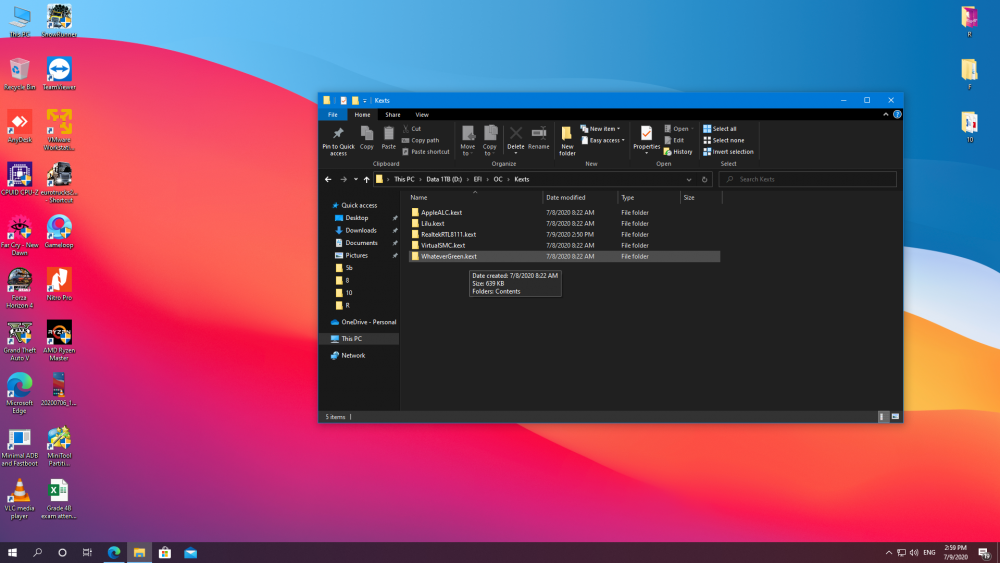Click Copy path in the ribbon

[x=421, y=140]
